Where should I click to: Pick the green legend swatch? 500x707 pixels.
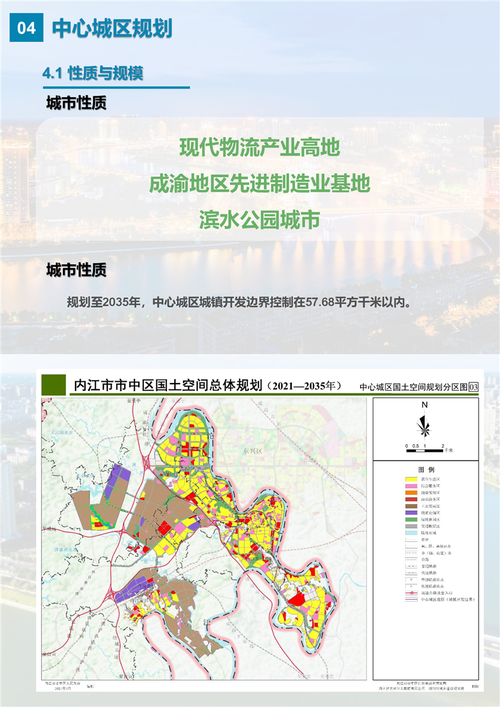pos(411,519)
